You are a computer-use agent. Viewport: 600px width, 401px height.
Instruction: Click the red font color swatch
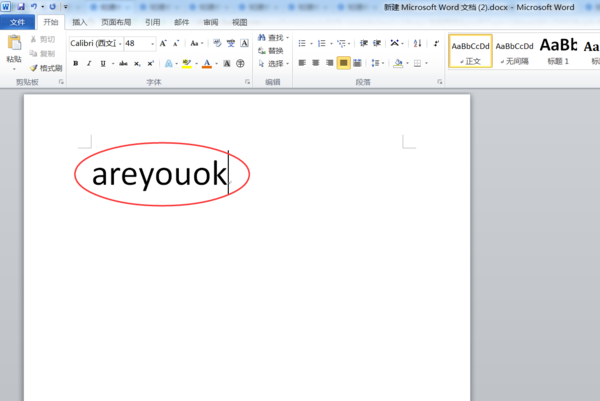coord(207,63)
